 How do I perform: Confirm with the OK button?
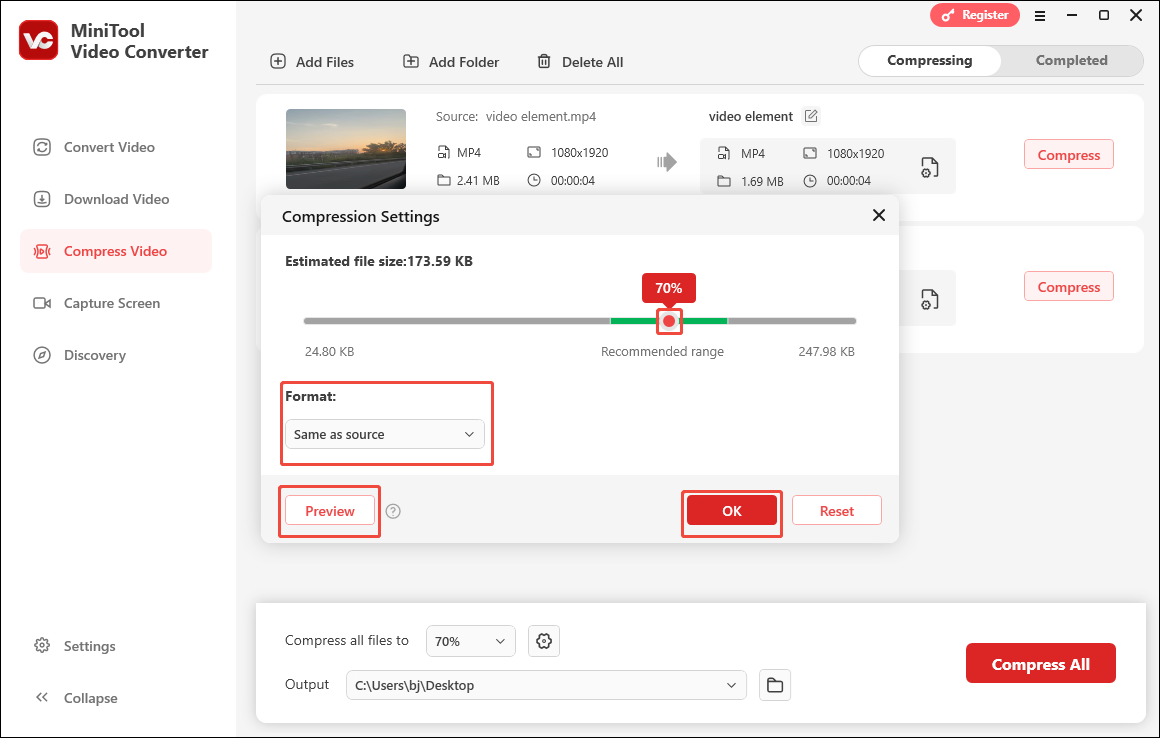pyautogui.click(x=732, y=511)
